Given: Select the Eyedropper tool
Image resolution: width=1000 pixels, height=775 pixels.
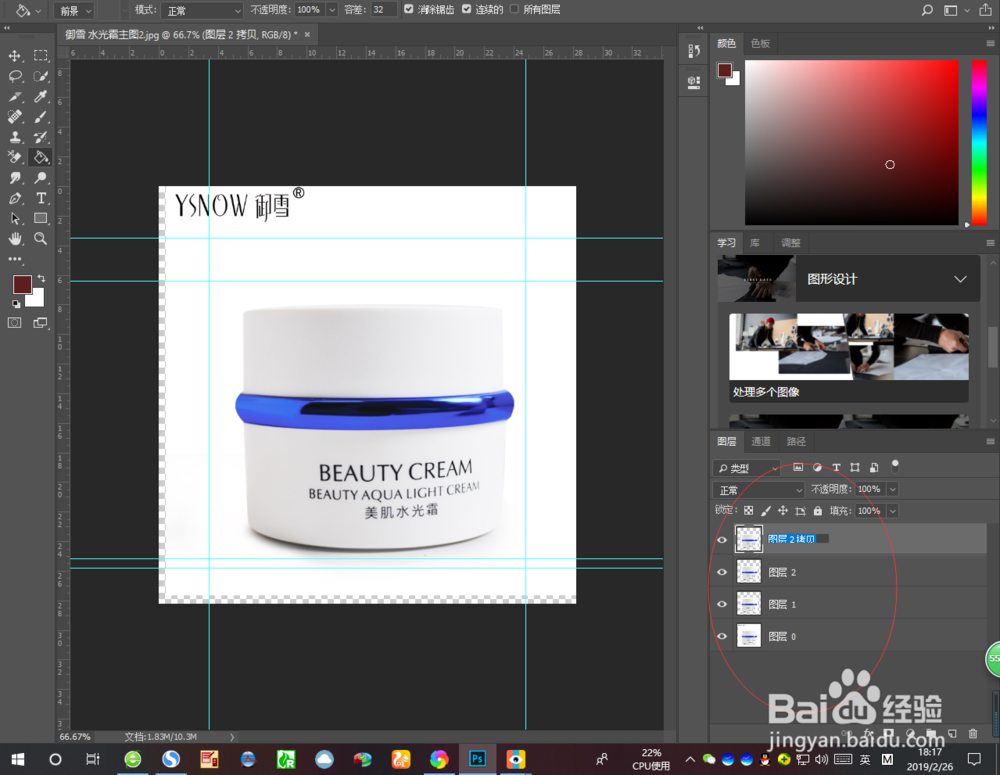Looking at the screenshot, I should click(x=41, y=96).
